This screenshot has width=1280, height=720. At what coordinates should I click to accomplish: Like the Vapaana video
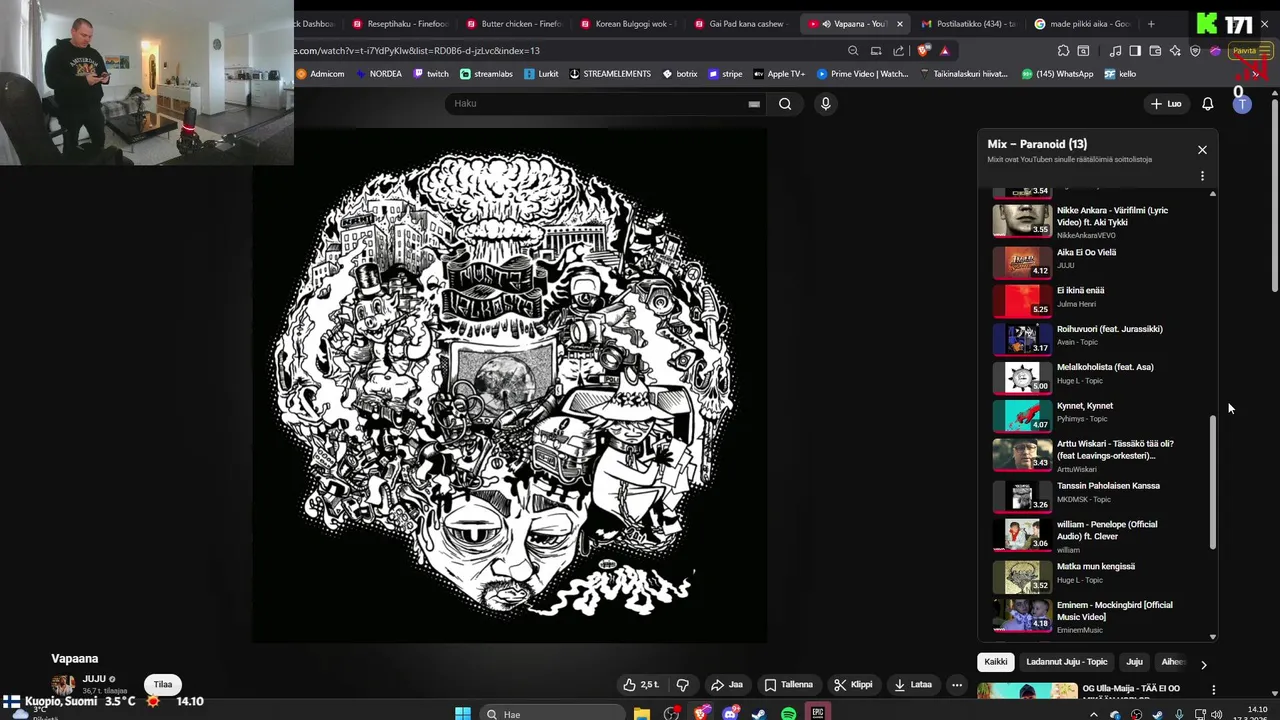[641, 685]
